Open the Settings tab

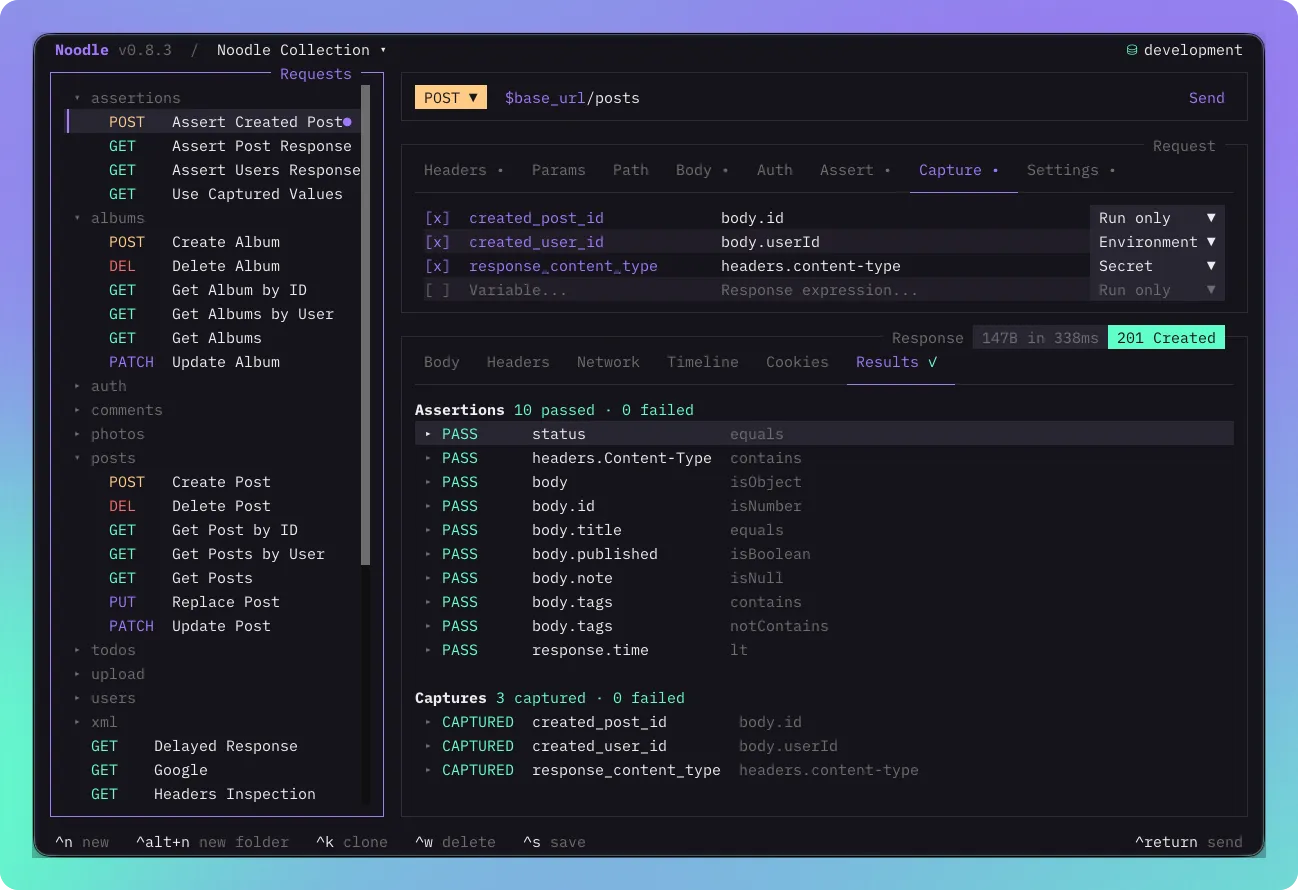coord(1071,170)
